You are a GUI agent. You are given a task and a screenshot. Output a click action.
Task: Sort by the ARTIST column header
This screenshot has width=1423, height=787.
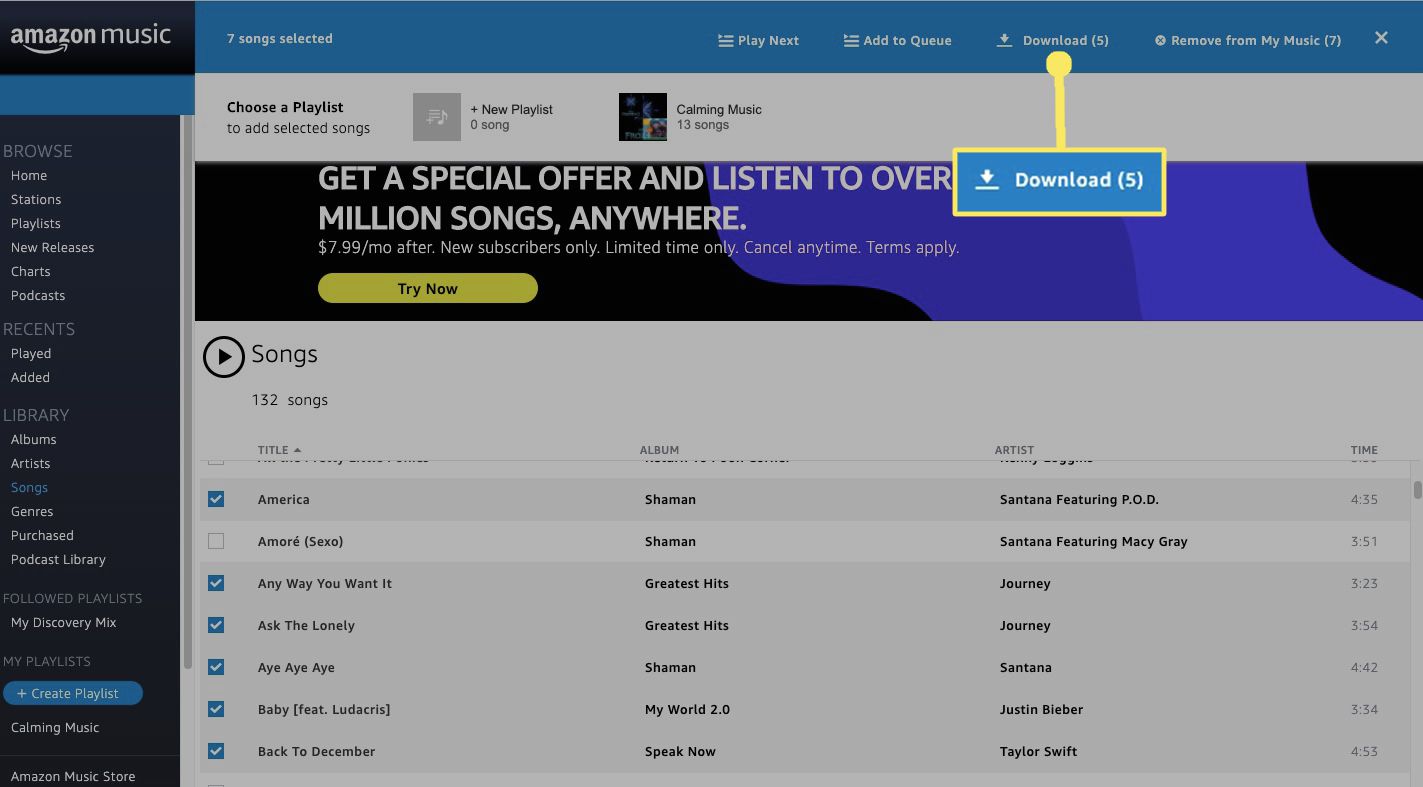tap(1014, 450)
